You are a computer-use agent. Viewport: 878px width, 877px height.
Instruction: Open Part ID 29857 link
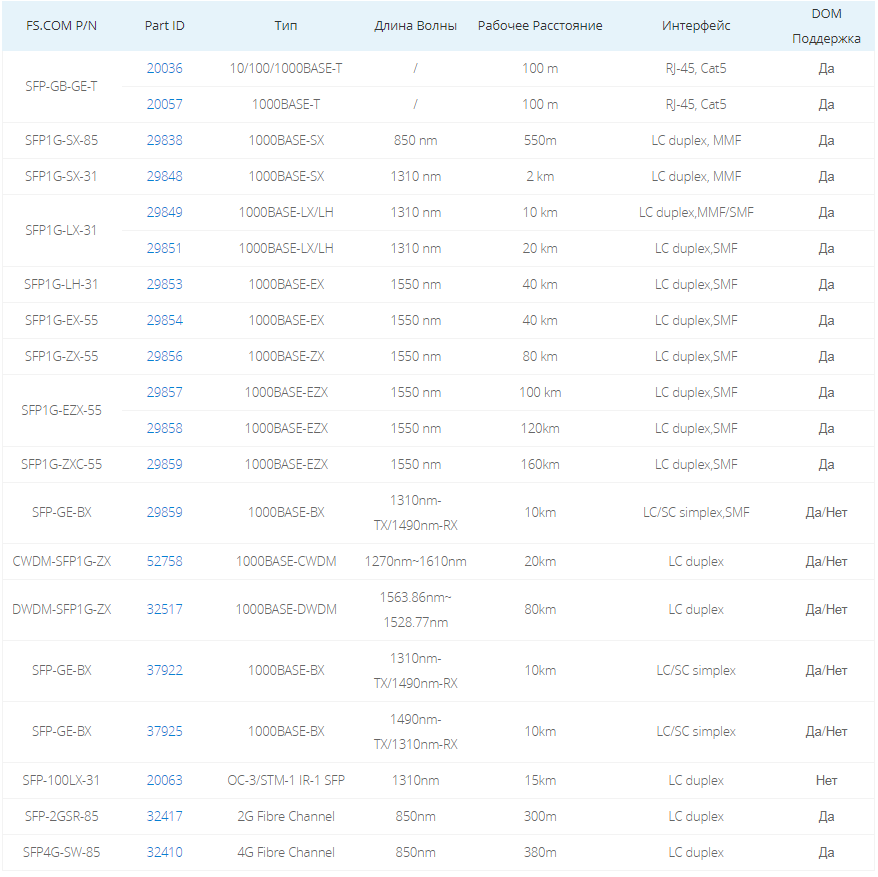coord(164,392)
